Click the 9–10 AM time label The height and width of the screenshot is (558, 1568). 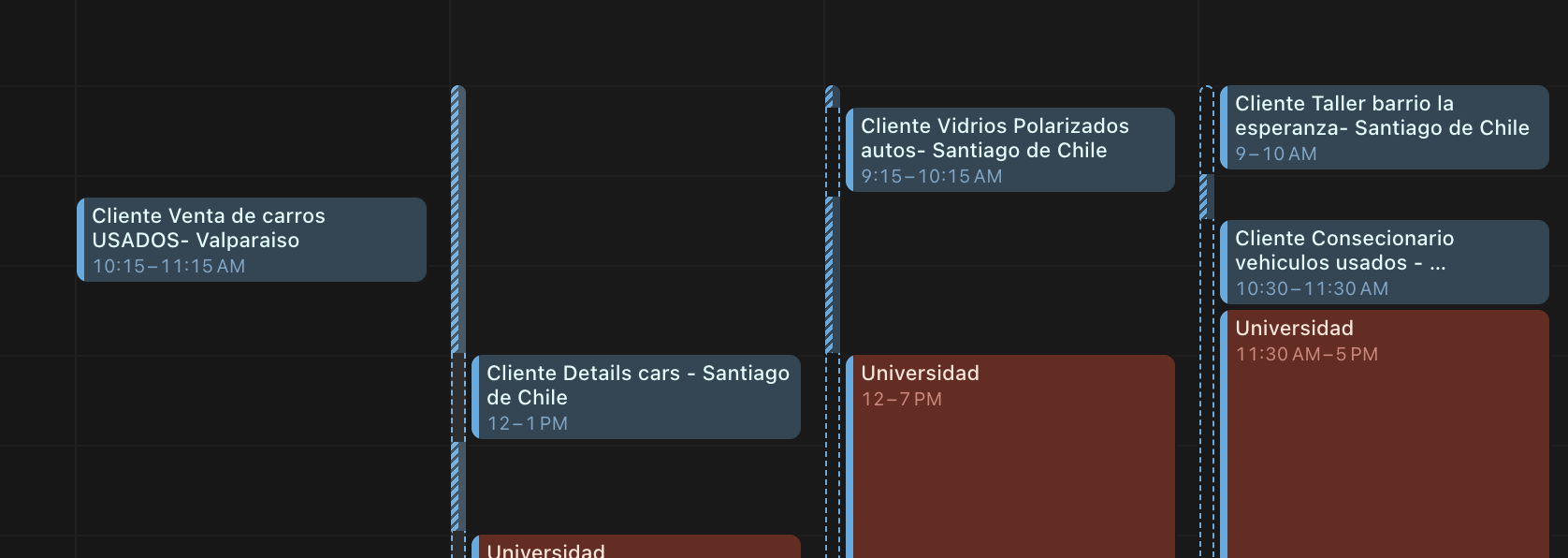click(x=1275, y=154)
